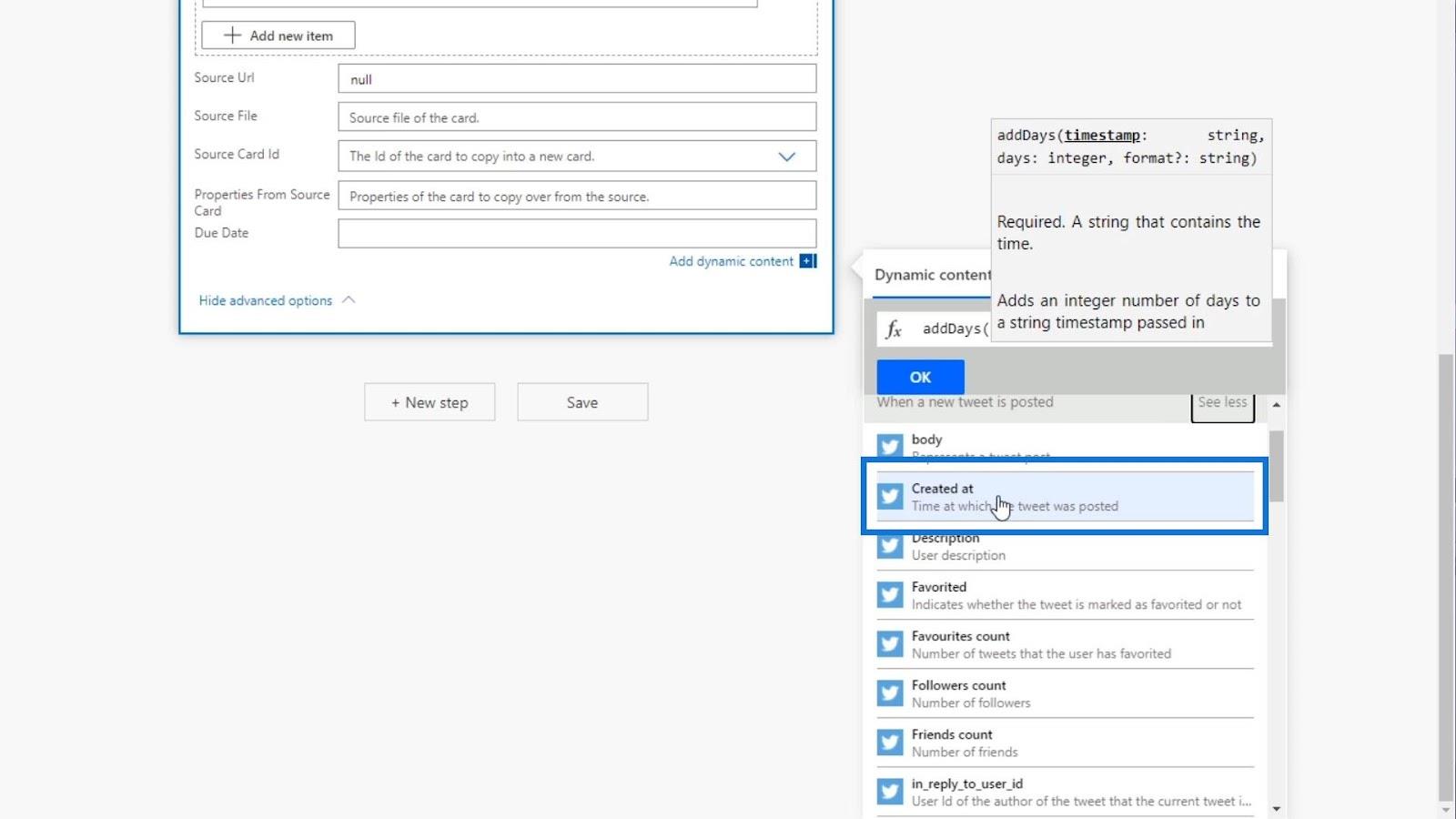Select the Favourites count item
This screenshot has height=819, width=1456.
point(1065,644)
